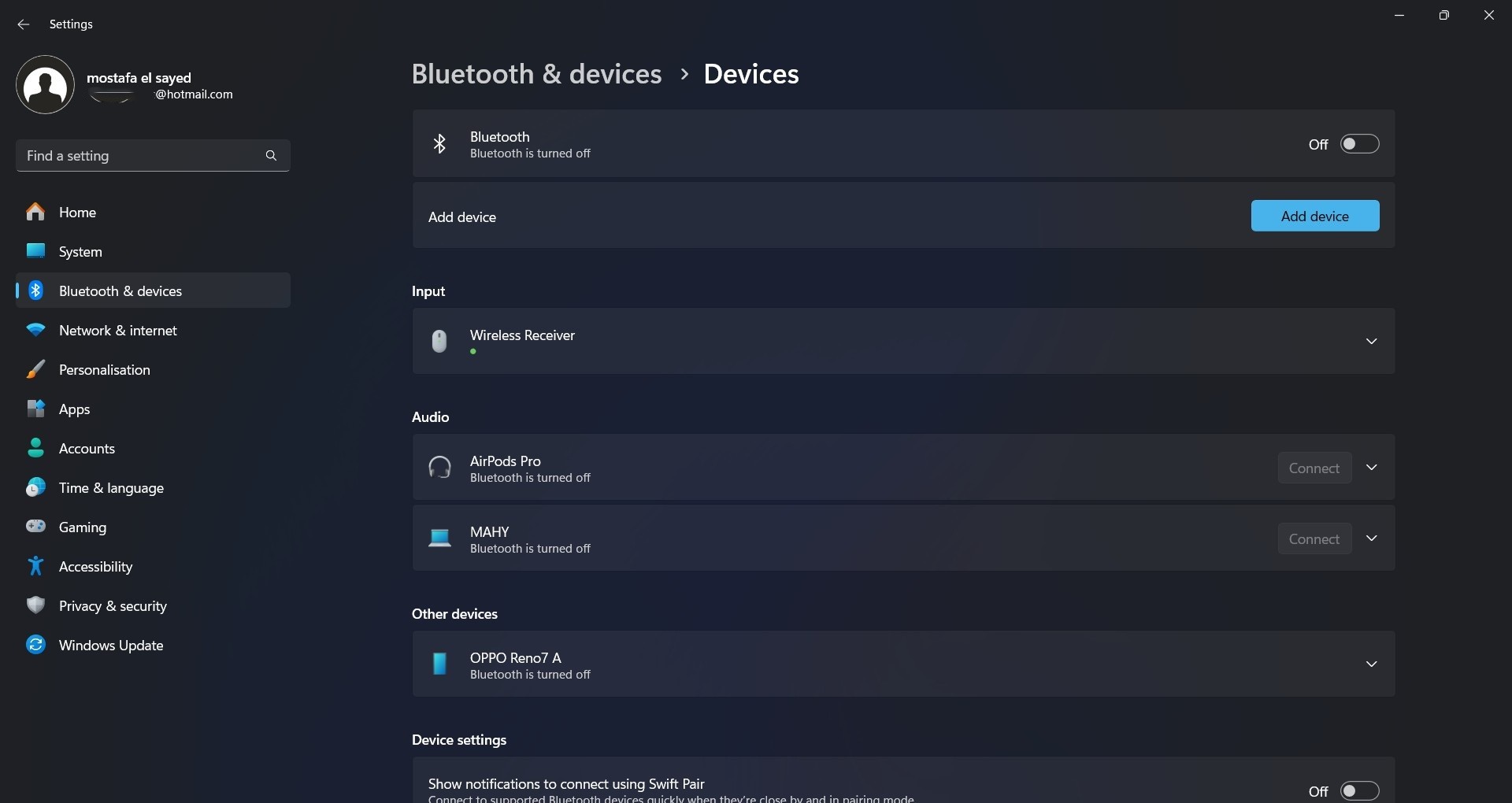The width and height of the screenshot is (1512, 803).
Task: Click the Add device button
Action: tap(1315, 216)
